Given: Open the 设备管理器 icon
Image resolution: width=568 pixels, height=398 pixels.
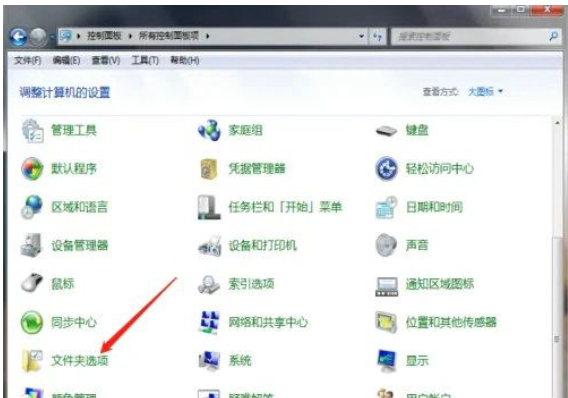Looking at the screenshot, I should coord(32,246).
